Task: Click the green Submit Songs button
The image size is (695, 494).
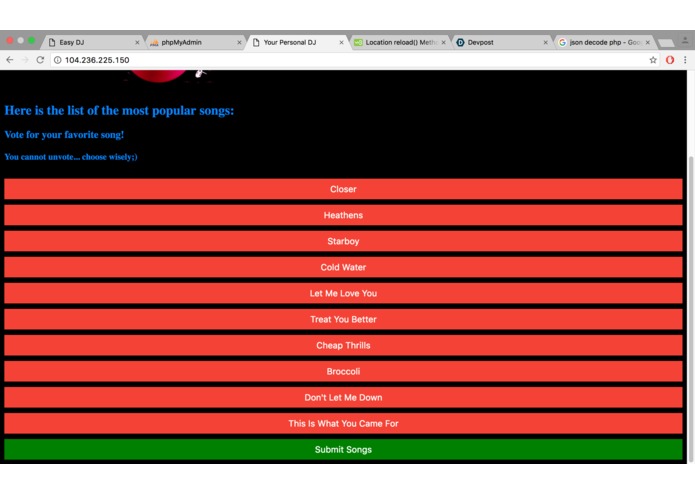Action: [343, 450]
